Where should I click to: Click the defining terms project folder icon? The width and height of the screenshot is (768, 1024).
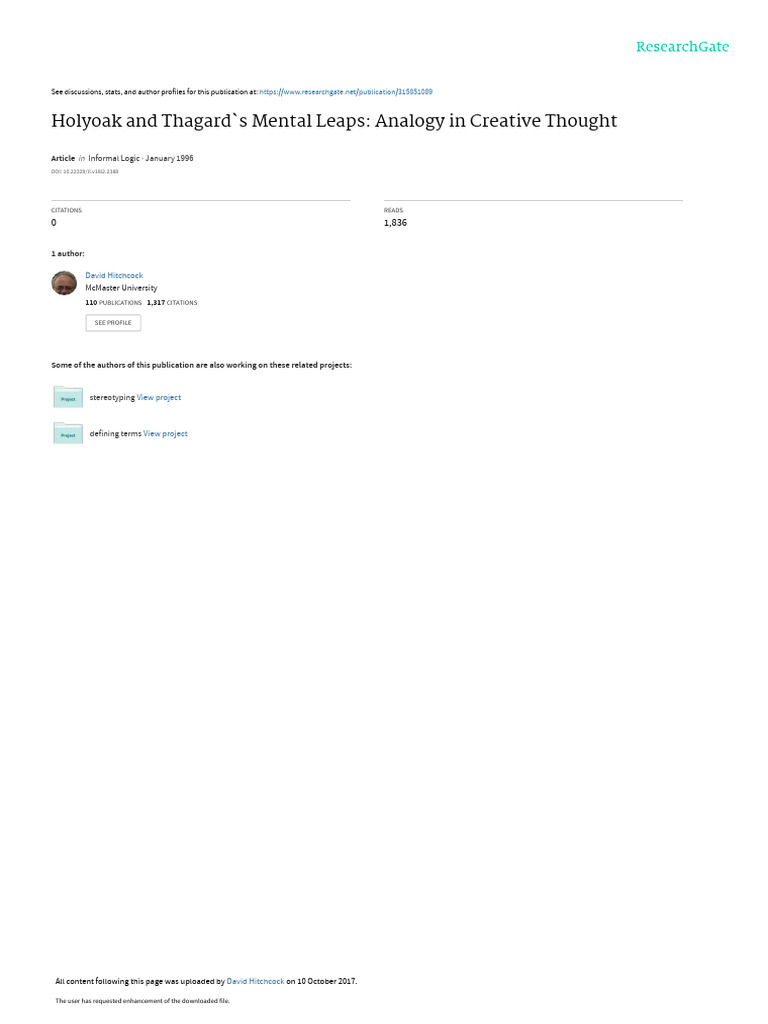click(x=68, y=433)
